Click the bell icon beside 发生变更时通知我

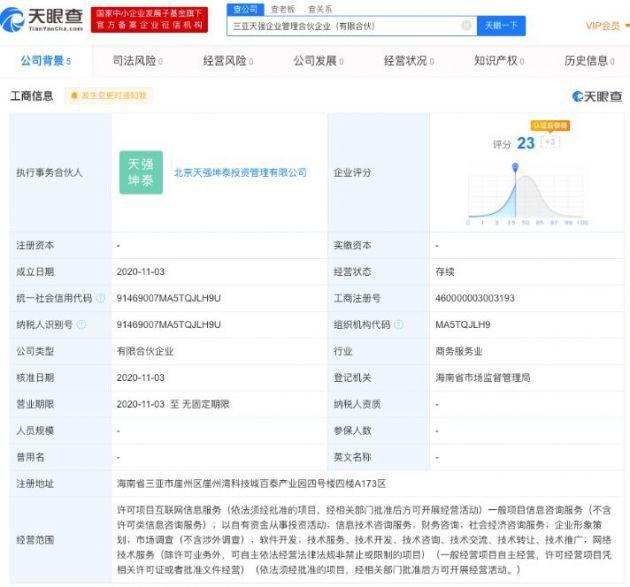(x=75, y=96)
